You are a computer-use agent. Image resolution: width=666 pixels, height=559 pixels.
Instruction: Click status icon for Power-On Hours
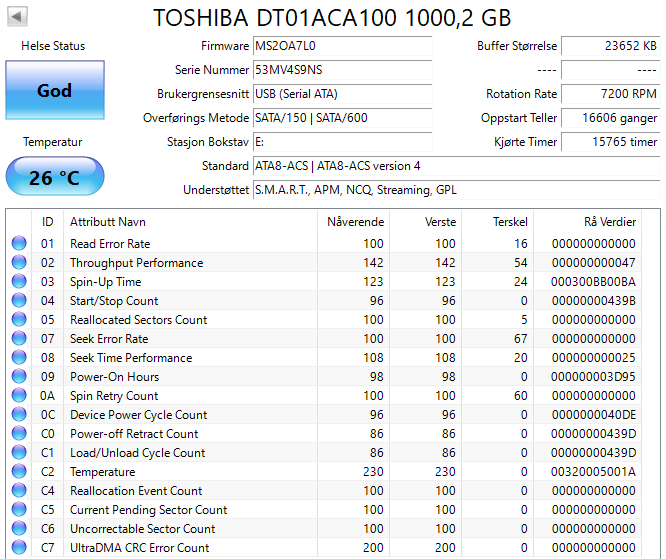(x=19, y=377)
